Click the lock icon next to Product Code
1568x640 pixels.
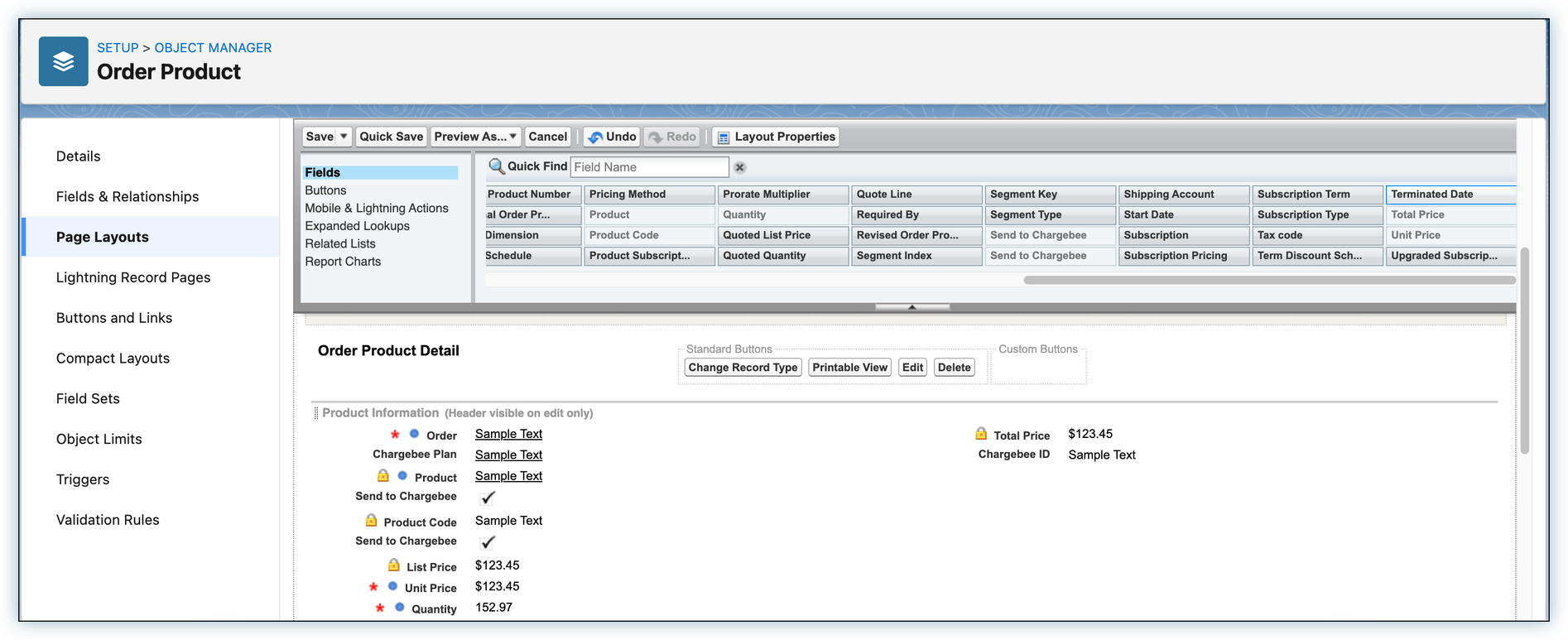point(371,521)
